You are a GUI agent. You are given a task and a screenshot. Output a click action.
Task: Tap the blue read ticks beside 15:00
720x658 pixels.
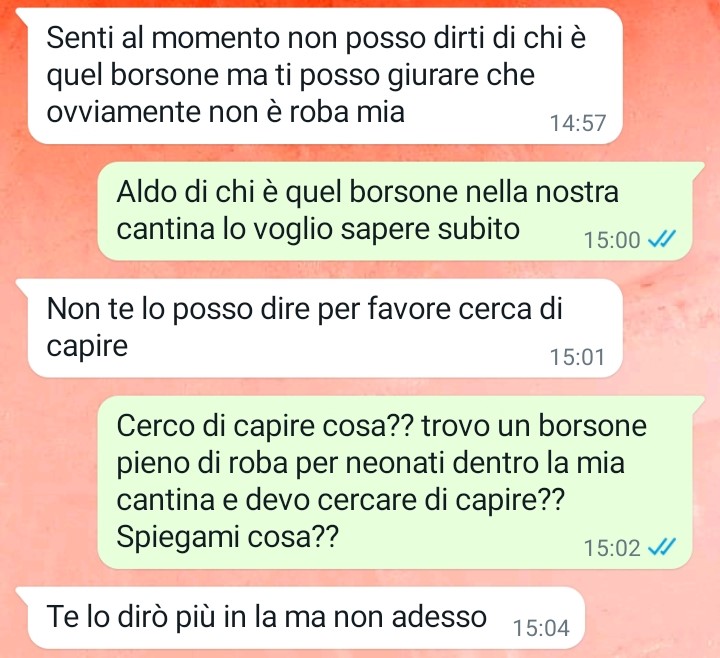(661, 239)
